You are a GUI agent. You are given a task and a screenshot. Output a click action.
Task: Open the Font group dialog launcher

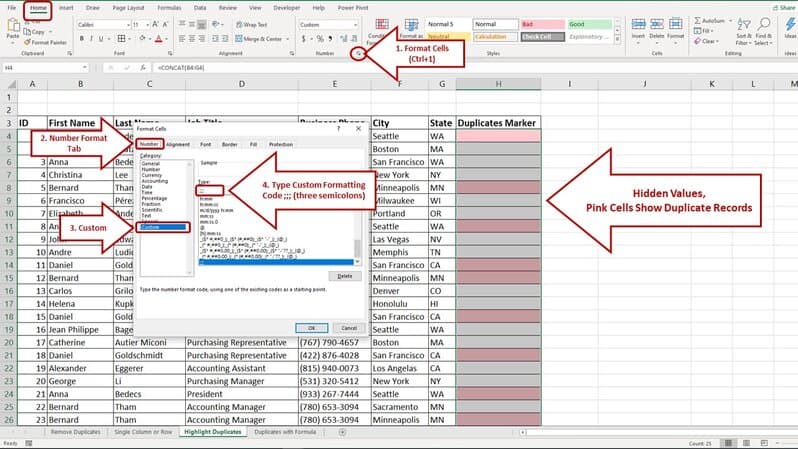170,53
